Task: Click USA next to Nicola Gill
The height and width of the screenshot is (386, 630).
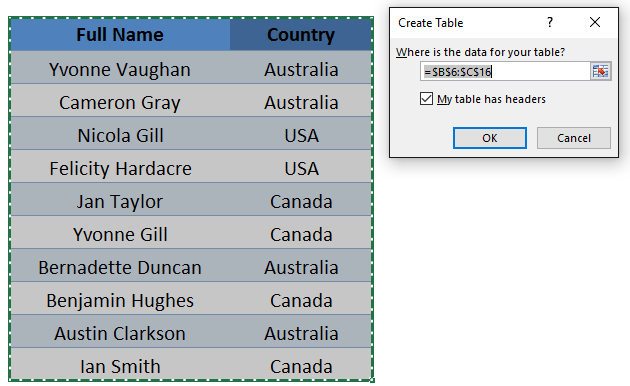Action: (x=301, y=134)
